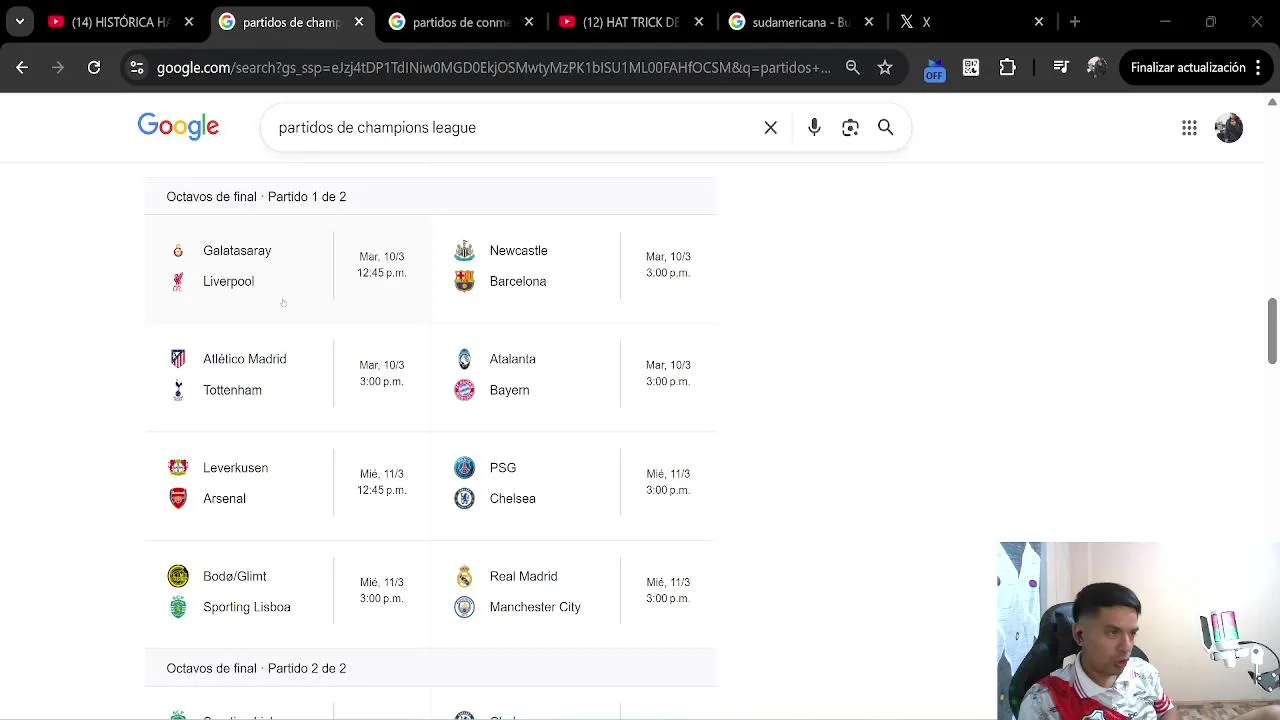Viewport: 1280px width, 720px height.
Task: Start voice search with microphone
Action: coord(814,128)
